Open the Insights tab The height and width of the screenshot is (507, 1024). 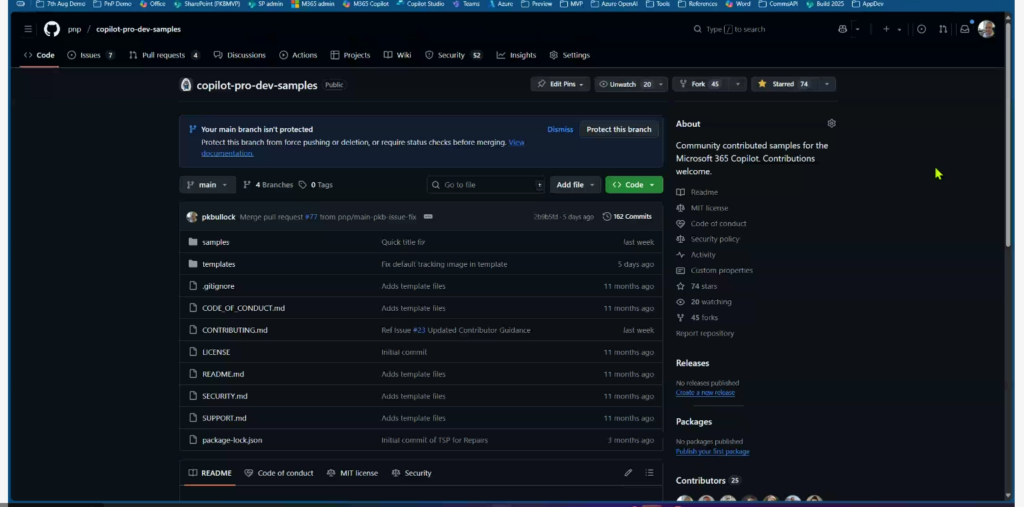point(516,55)
